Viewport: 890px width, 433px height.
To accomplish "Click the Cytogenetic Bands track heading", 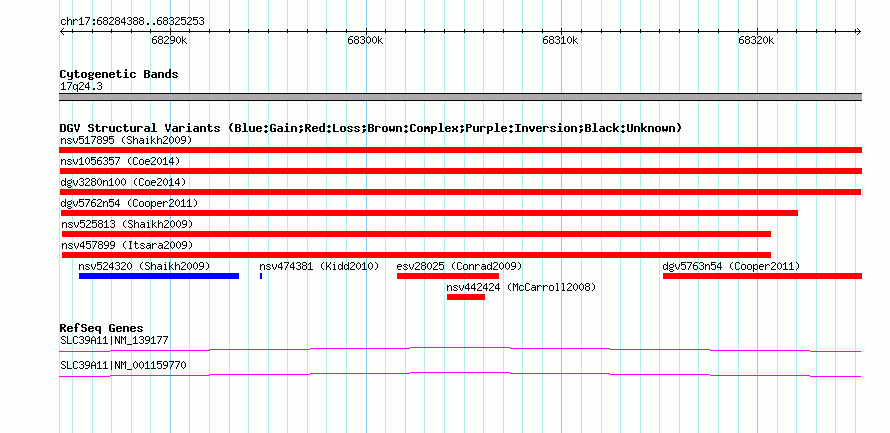I will pyautogui.click(x=119, y=74).
